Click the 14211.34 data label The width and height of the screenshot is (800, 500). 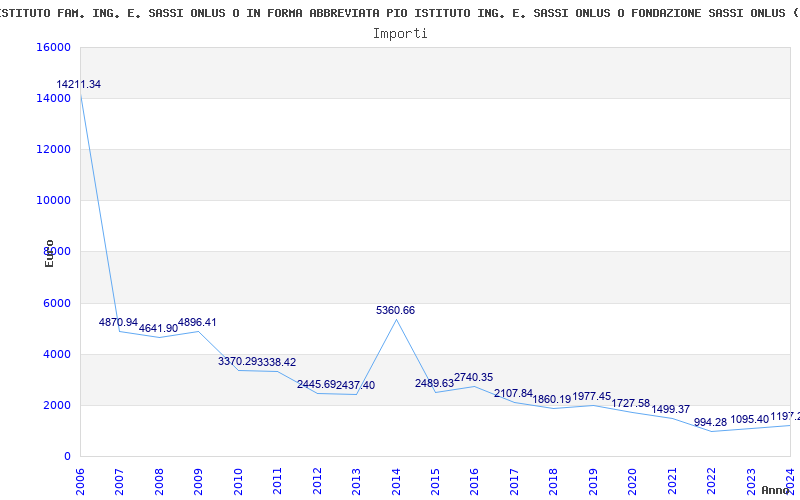tap(79, 85)
